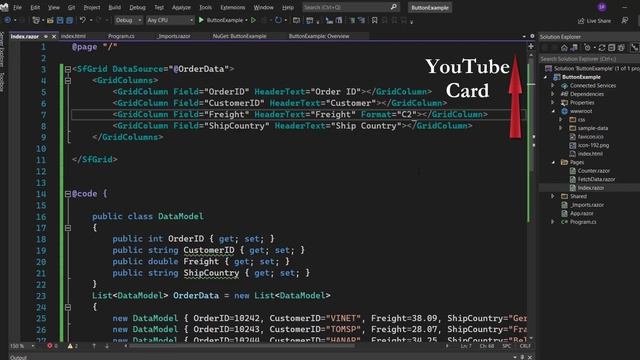
Task: Switch to the ButtonExample: Overview tab
Action: (x=319, y=36)
